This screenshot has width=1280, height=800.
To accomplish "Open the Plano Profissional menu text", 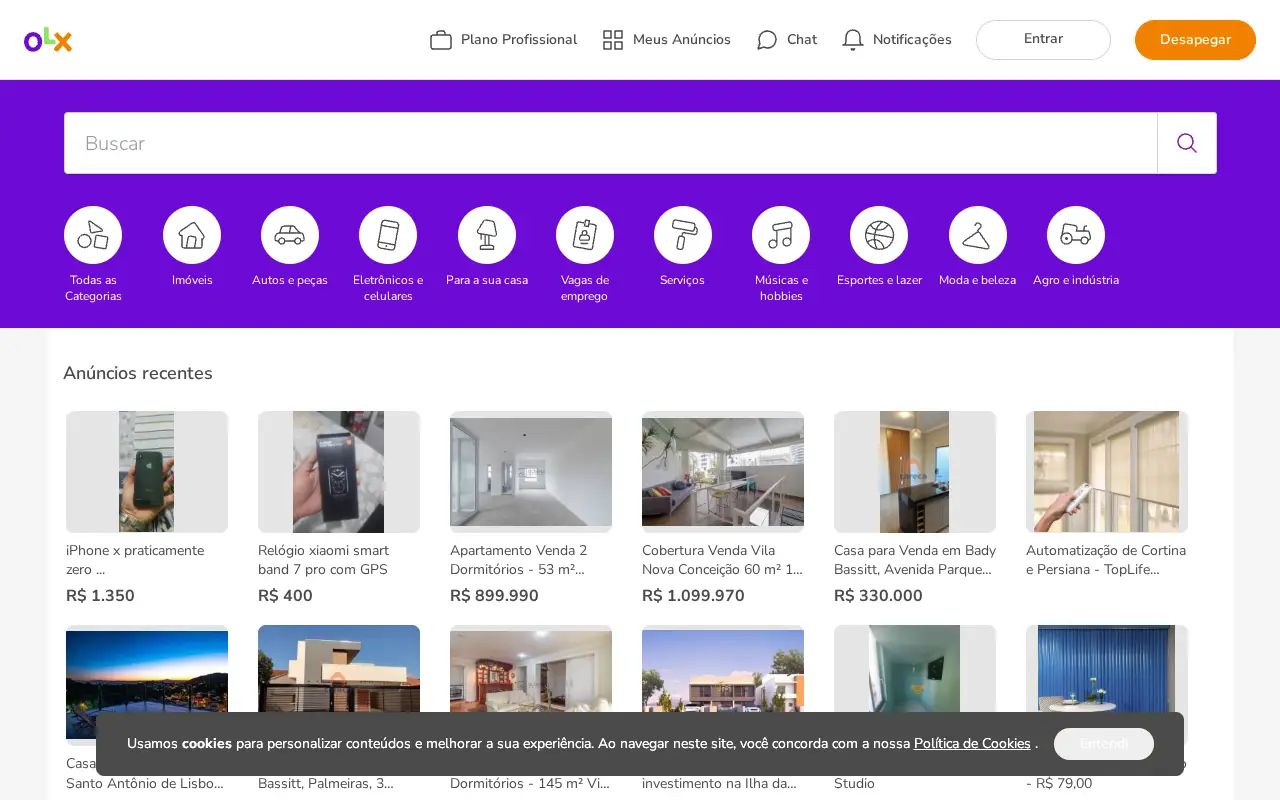I will point(519,40).
